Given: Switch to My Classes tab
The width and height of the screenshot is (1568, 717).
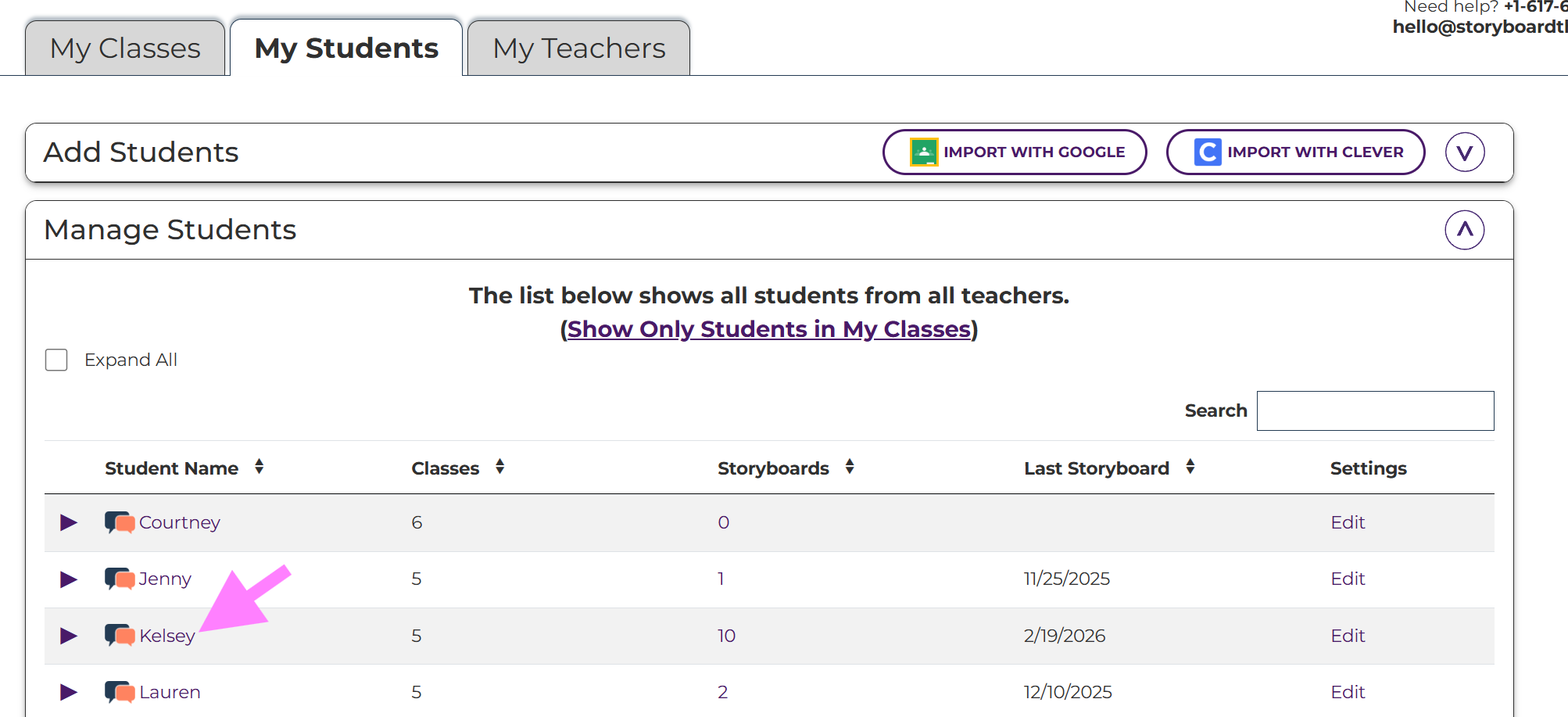Looking at the screenshot, I should 125,48.
